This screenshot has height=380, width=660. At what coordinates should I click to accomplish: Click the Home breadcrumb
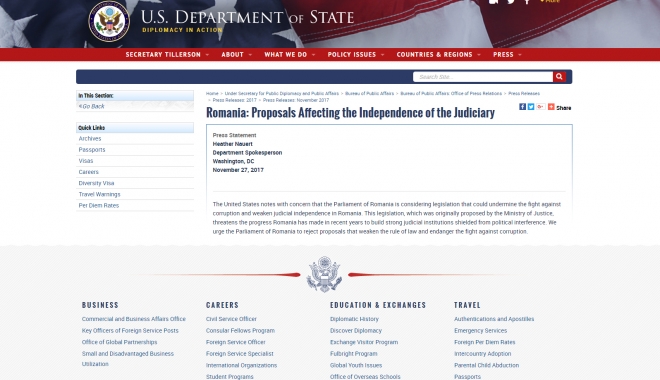pos(212,93)
